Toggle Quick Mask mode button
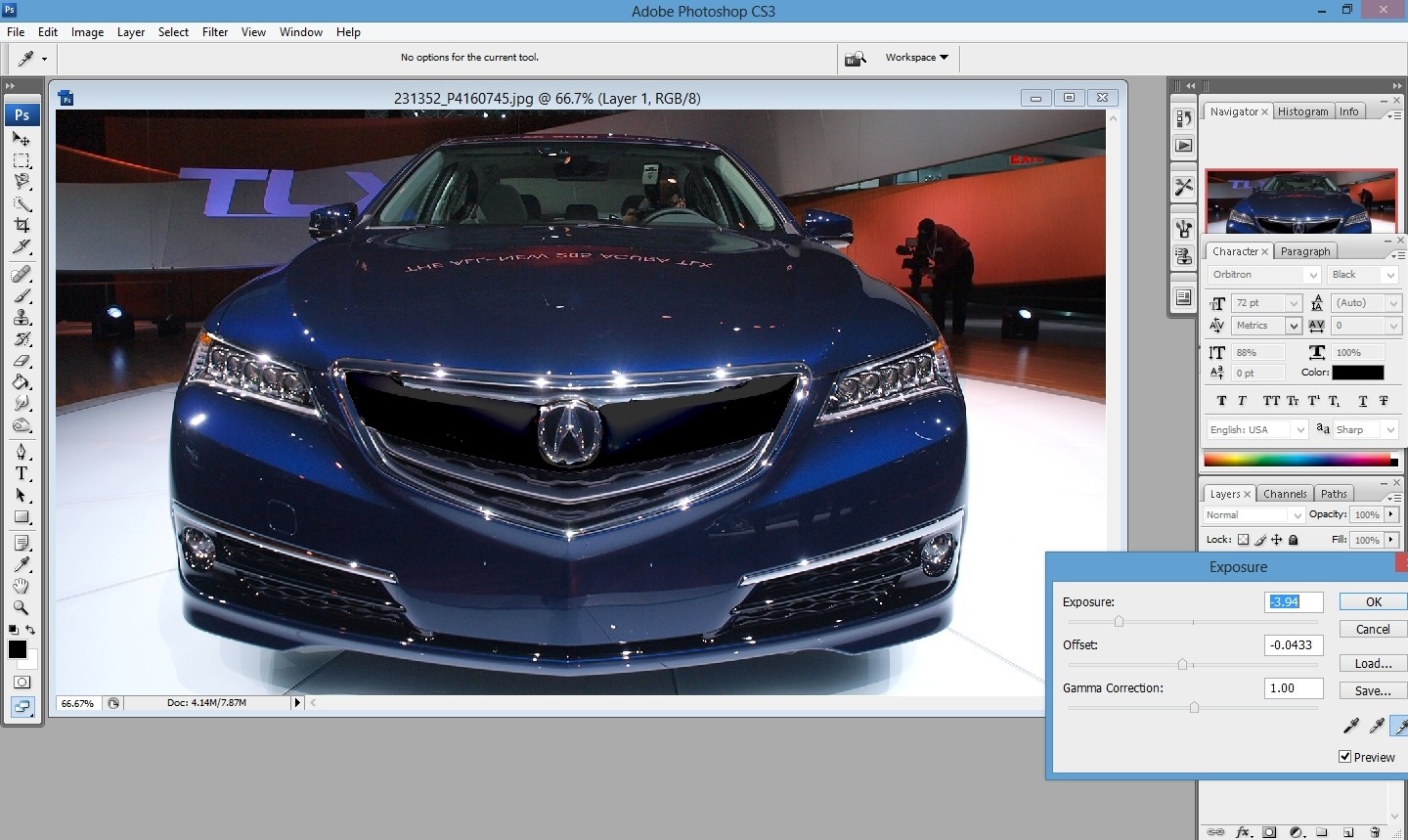Viewport: 1408px width, 840px height. [22, 682]
